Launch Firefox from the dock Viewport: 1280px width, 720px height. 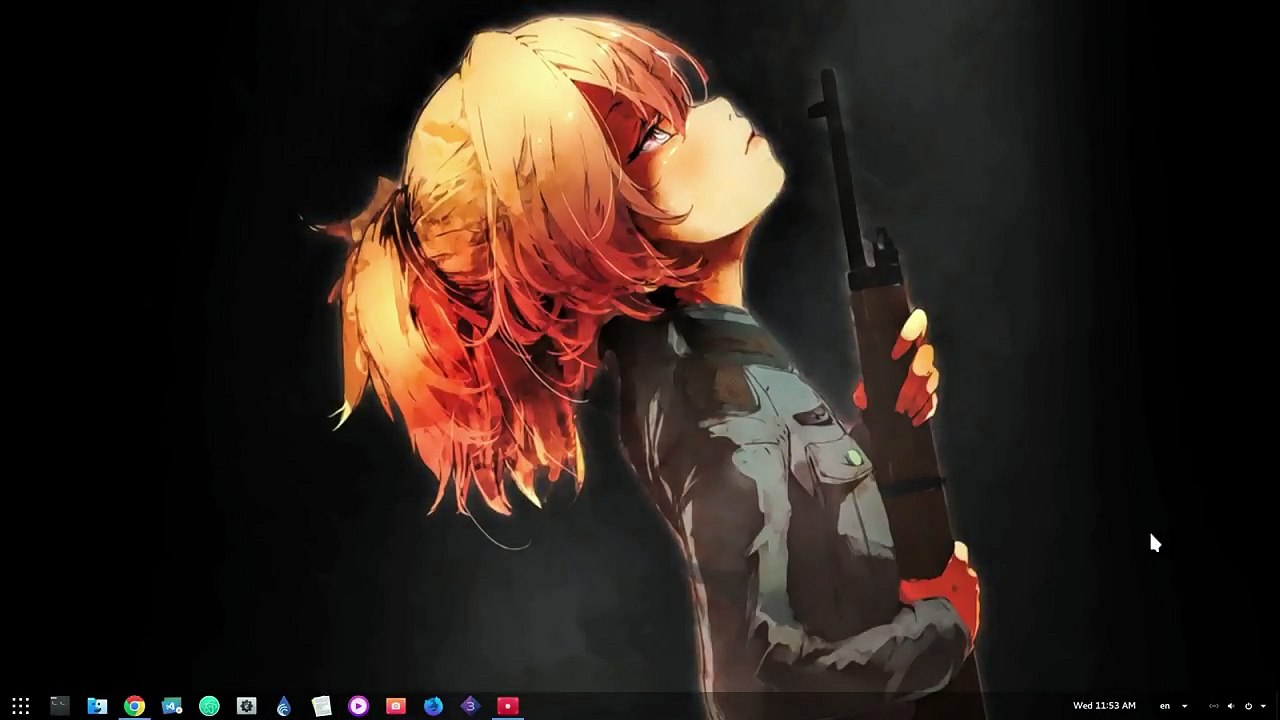[x=433, y=706]
